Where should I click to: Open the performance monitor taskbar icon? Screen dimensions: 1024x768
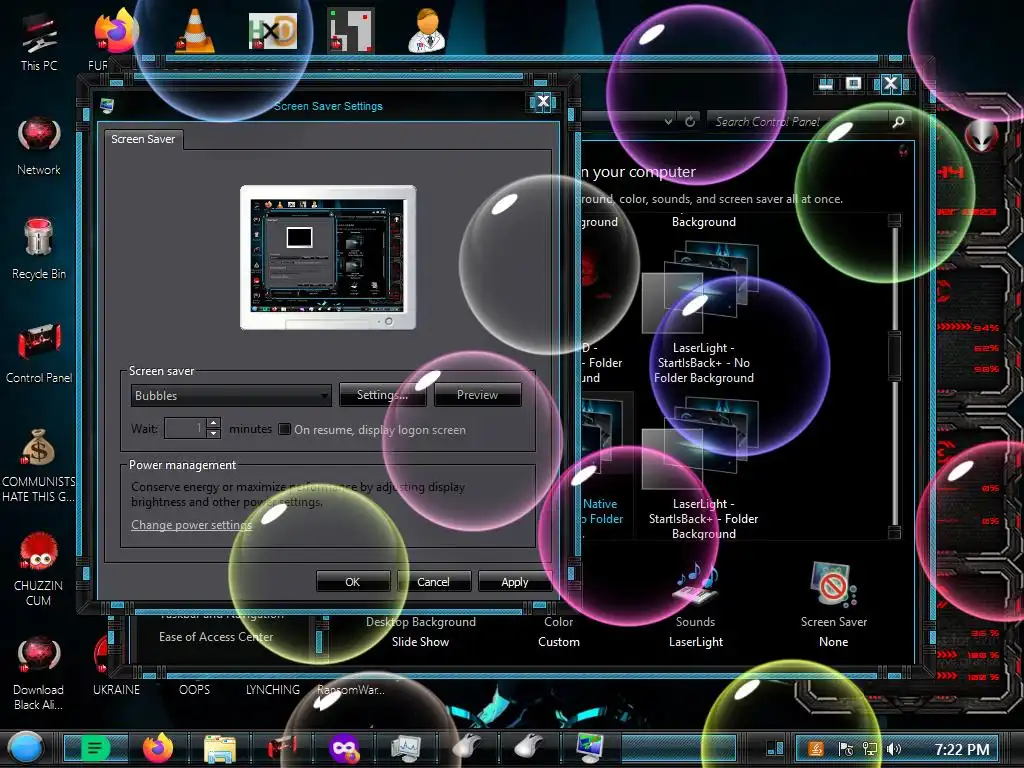point(406,748)
